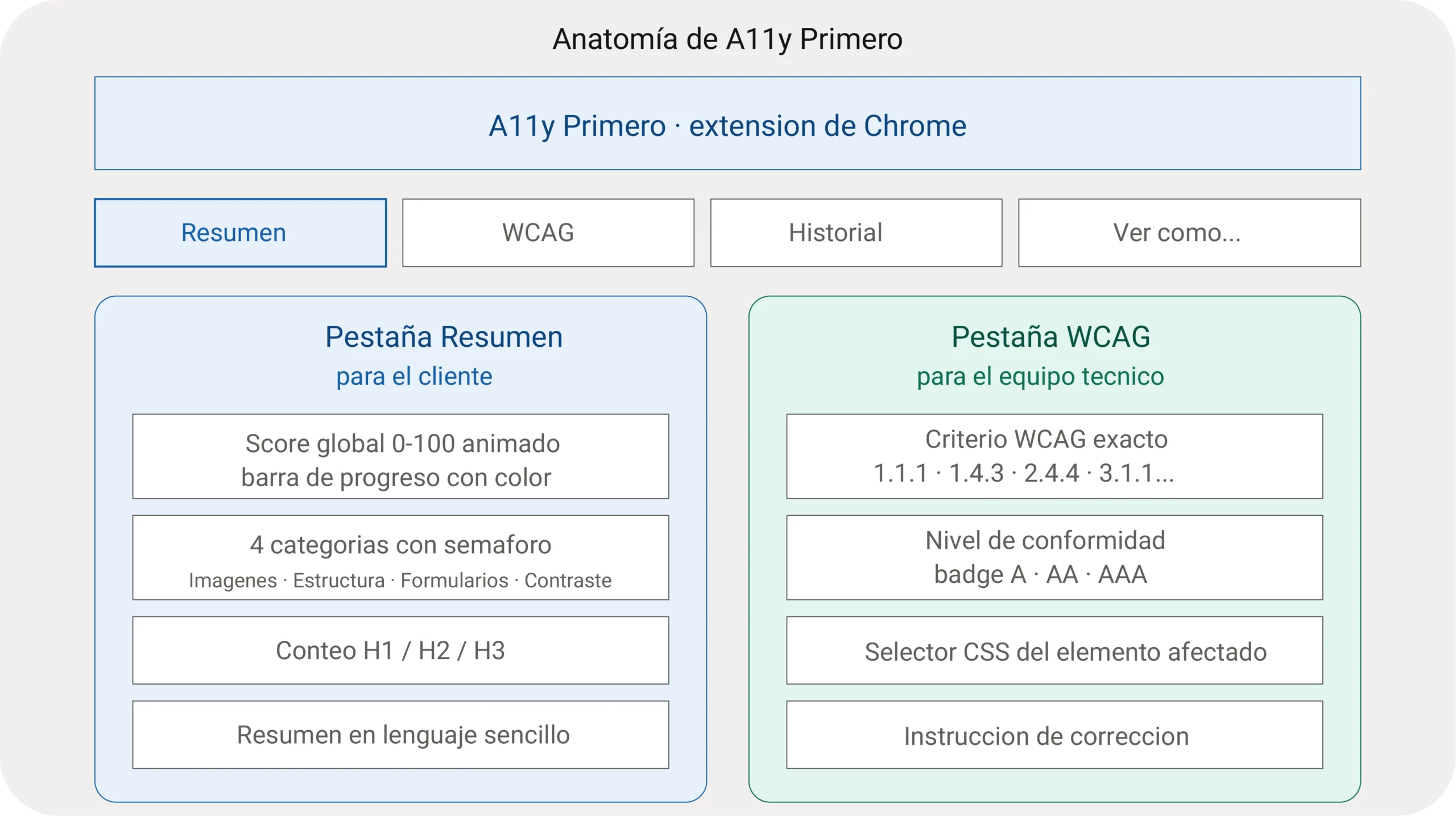Click the Instruccion de correccion box
The width and height of the screenshot is (1456, 816).
[1054, 735]
